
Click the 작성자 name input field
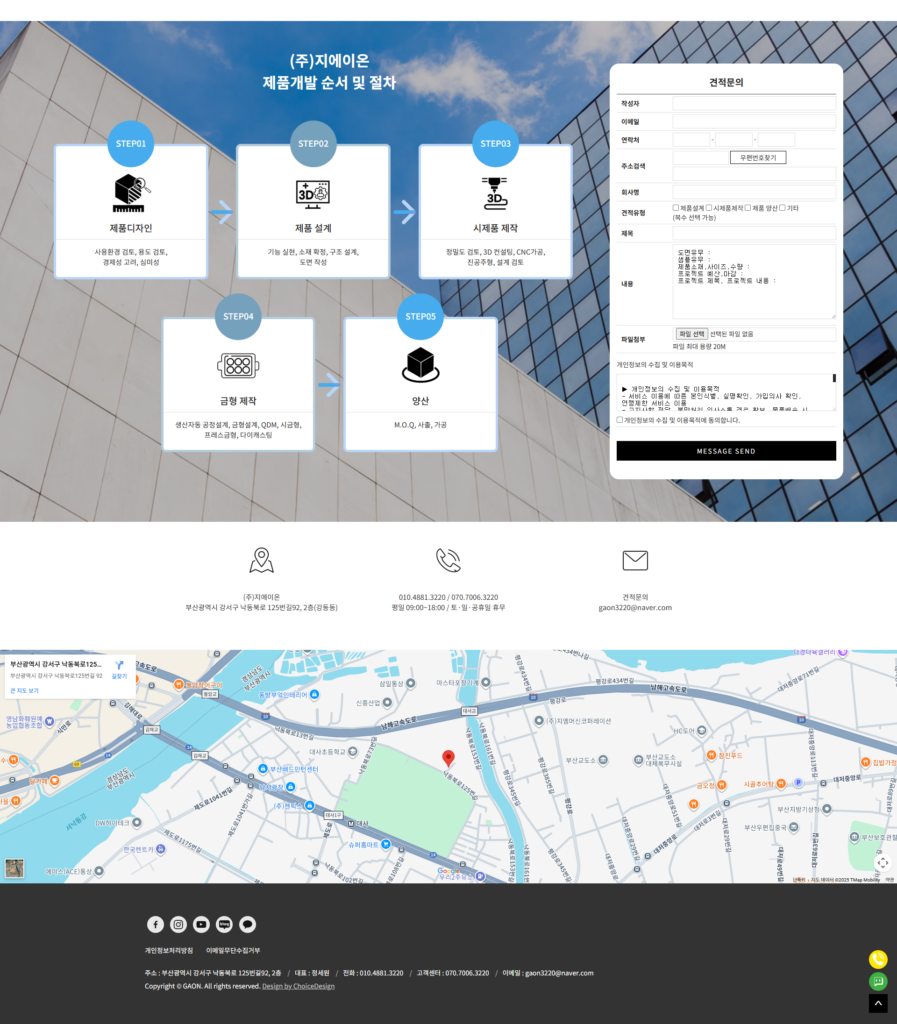click(x=754, y=103)
